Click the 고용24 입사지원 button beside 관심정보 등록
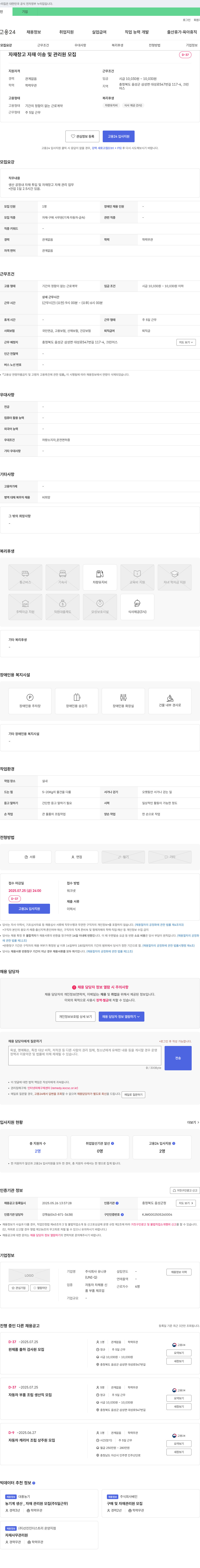Screen dimensions: 200x1568 119,136
